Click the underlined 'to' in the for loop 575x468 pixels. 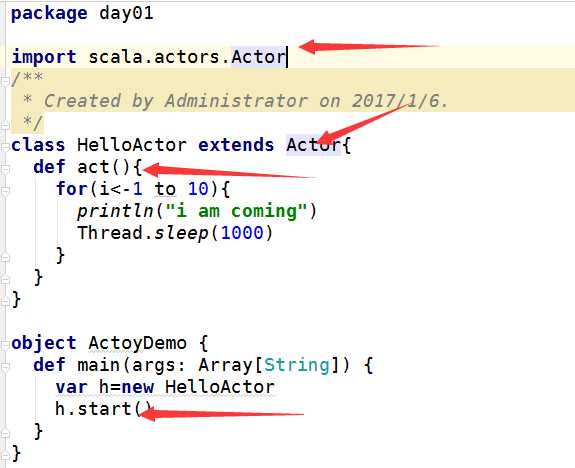[x=165, y=189]
